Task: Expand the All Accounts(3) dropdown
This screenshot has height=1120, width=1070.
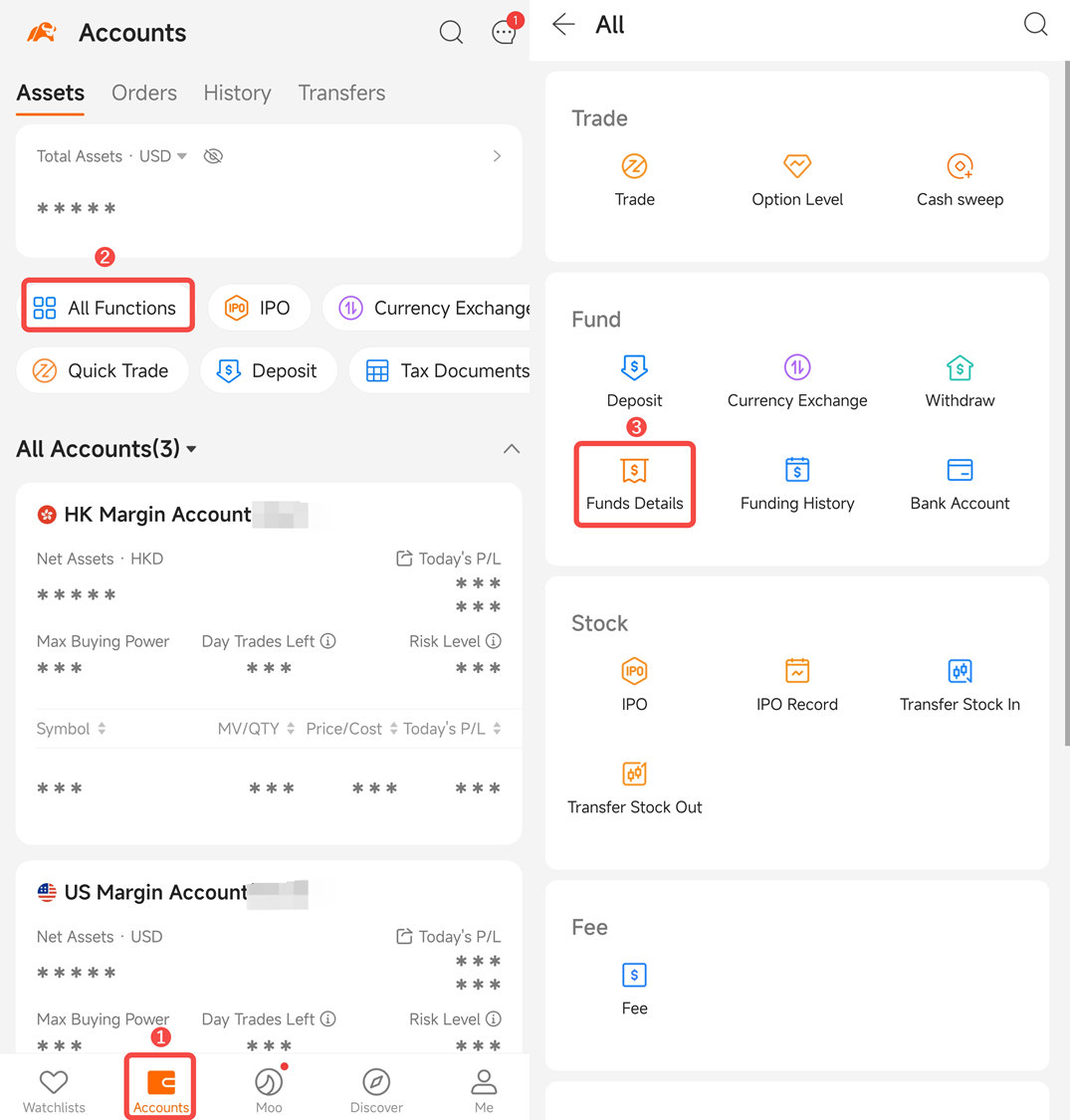Action: point(107,449)
